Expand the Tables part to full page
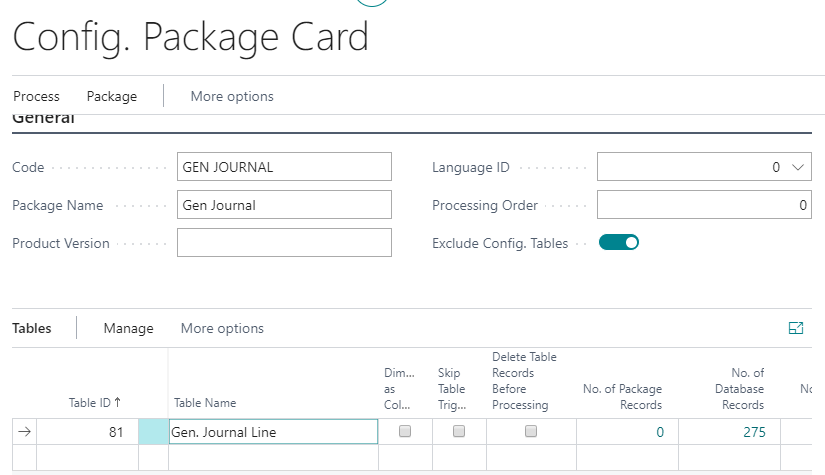 (x=796, y=328)
